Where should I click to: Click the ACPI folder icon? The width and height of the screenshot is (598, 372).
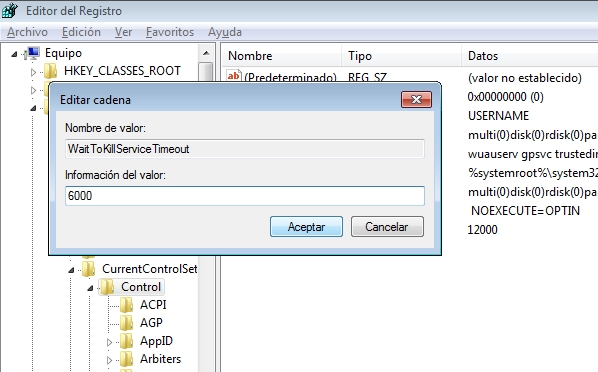point(126,305)
